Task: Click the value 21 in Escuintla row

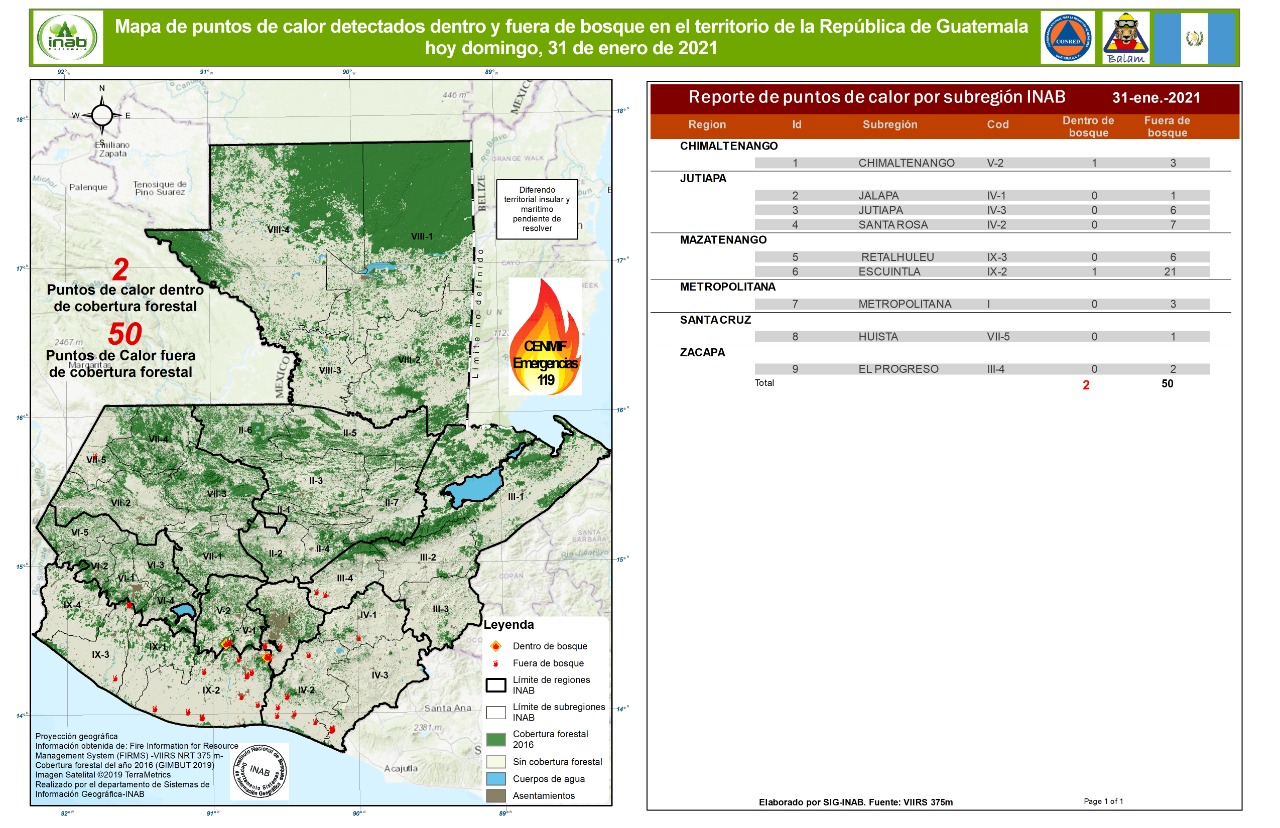Action: click(x=1172, y=272)
